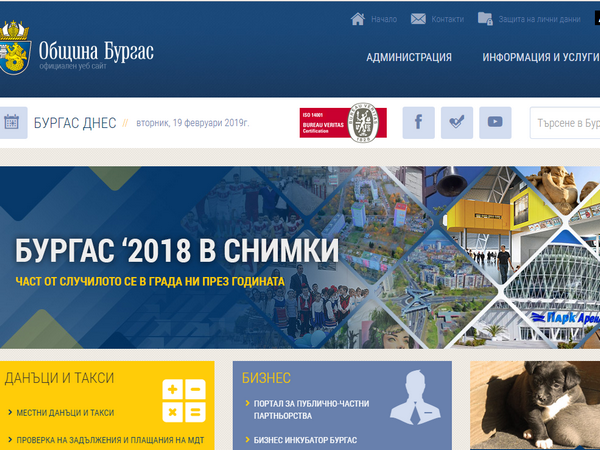Image resolution: width=600 pixels, height=450 pixels.
Task: Open Проверка на задължения и плащания link
Action: pos(110,440)
